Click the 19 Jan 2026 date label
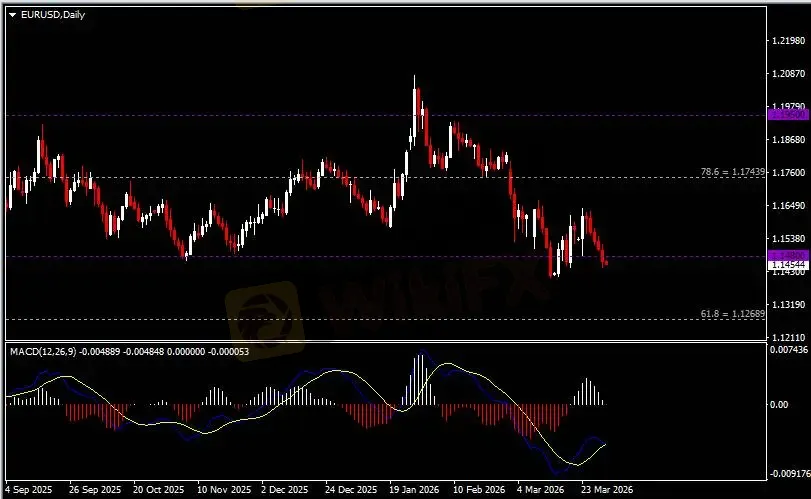The image size is (811, 499). click(414, 491)
